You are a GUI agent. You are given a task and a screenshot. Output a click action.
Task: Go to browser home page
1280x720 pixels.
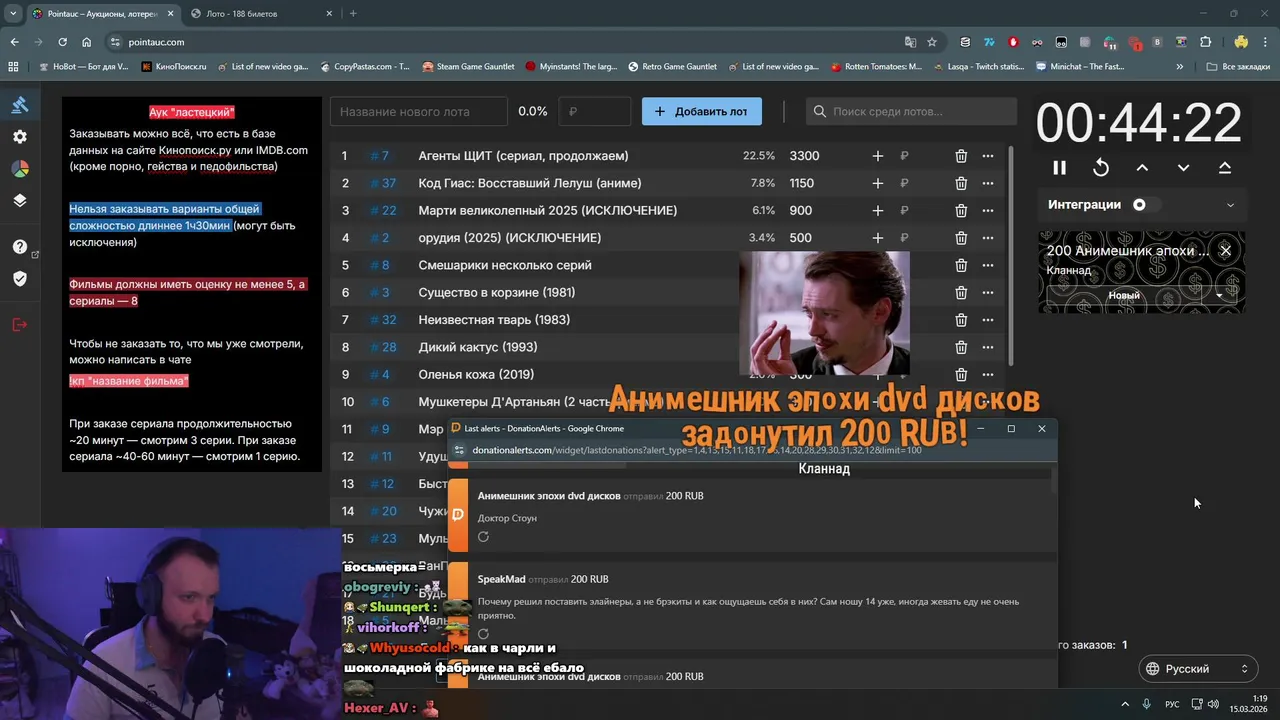coord(87,42)
